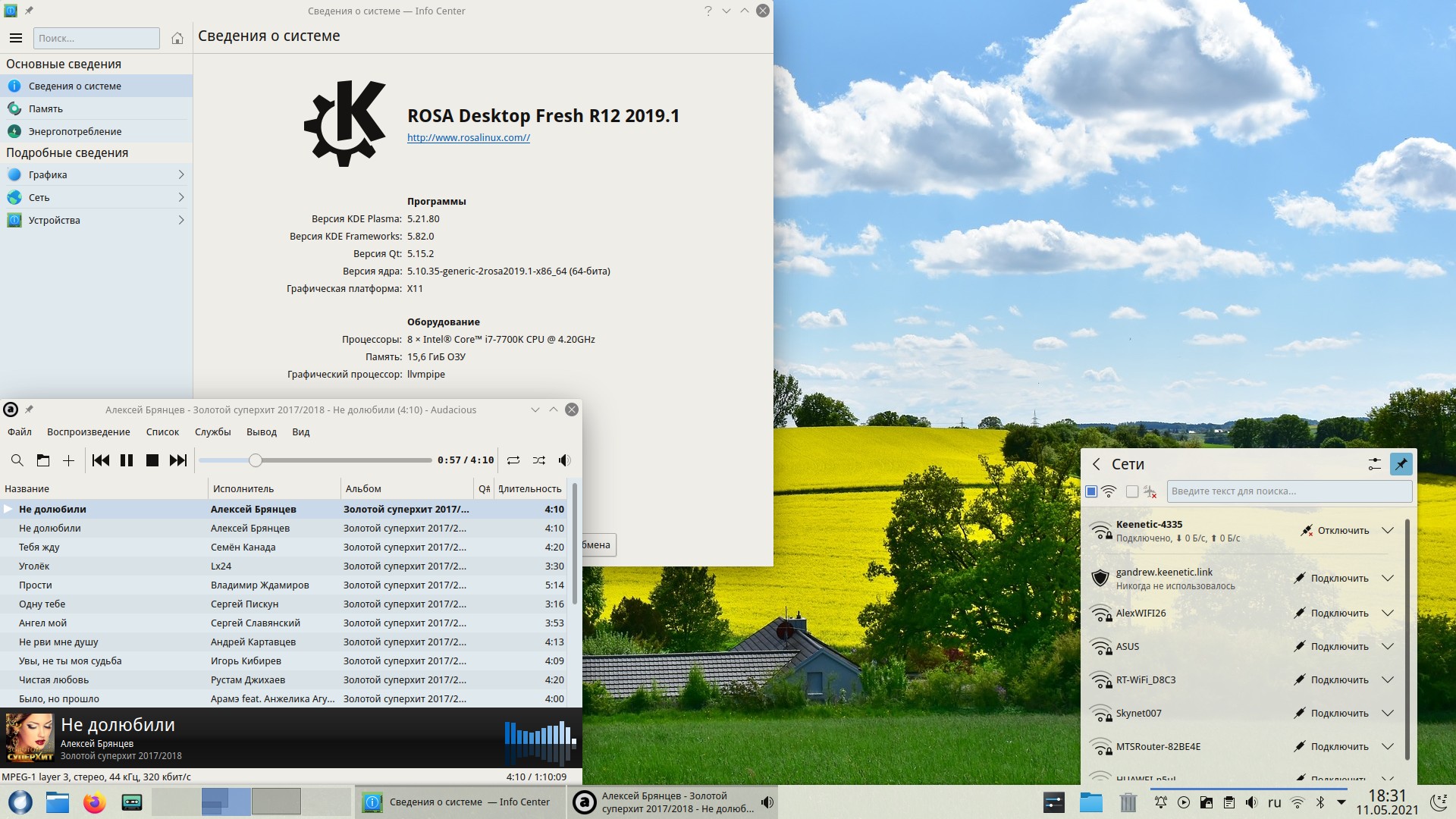Viewport: 1456px width, 819px height.
Task: Open the rosalinux.com link
Action: [x=468, y=138]
